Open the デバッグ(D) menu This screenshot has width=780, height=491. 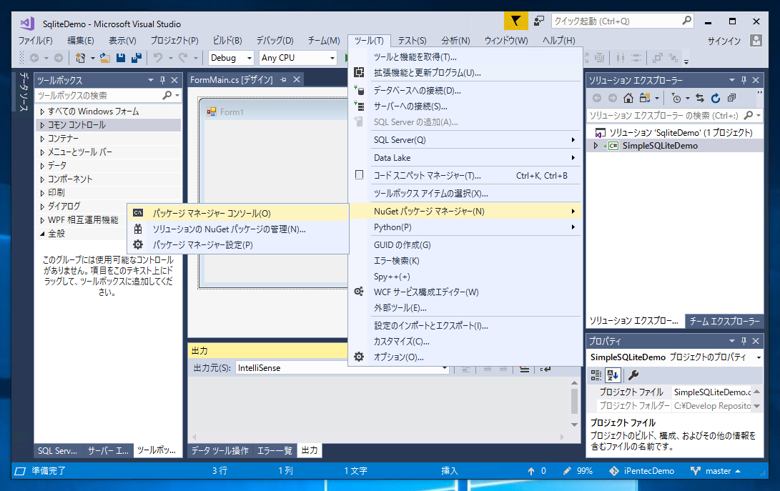275,40
